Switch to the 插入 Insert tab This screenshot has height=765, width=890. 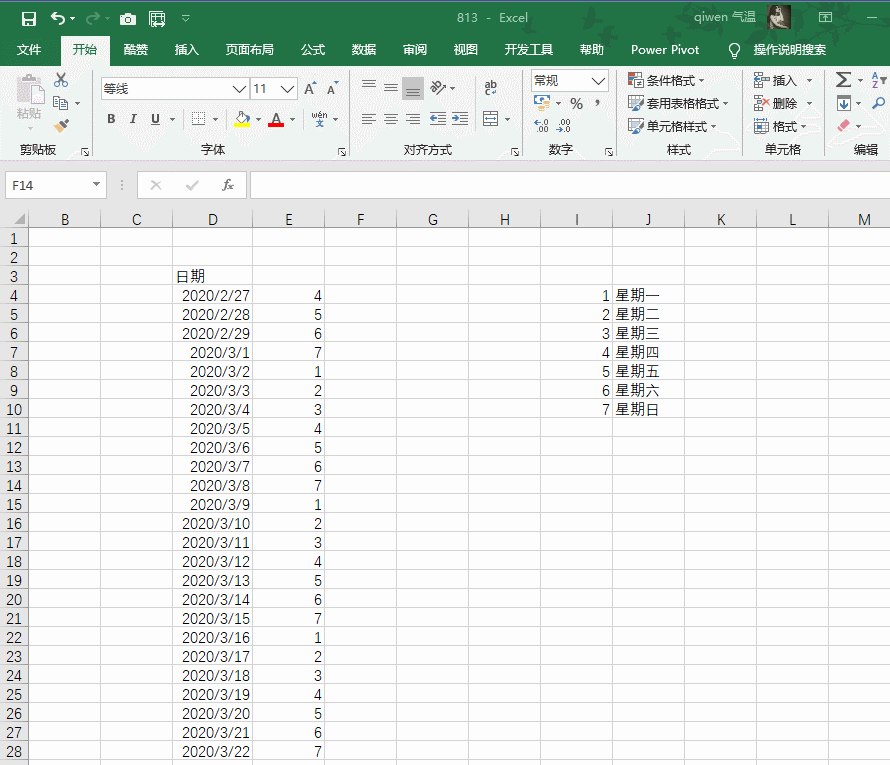[x=187, y=50]
